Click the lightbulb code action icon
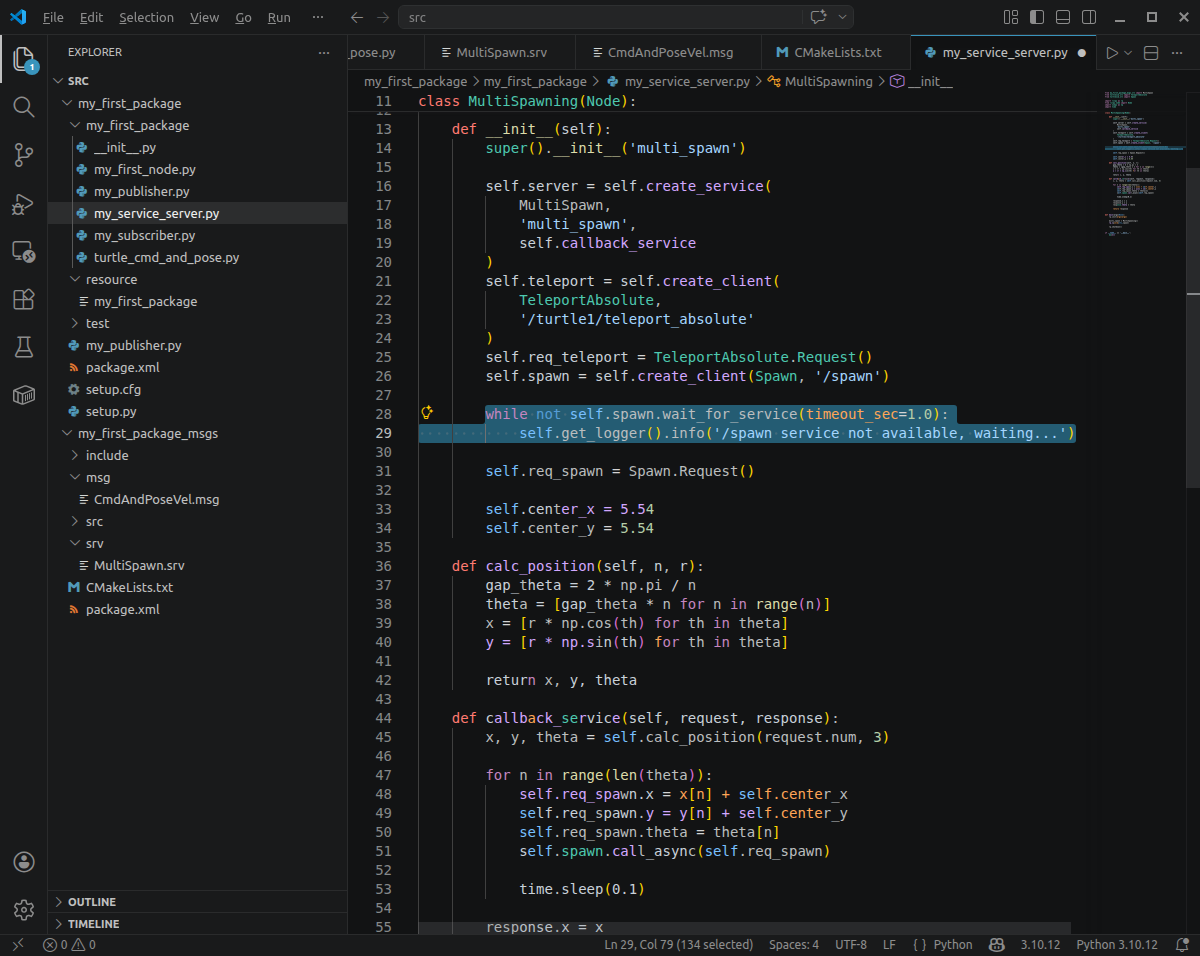Image resolution: width=1200 pixels, height=956 pixels. click(x=427, y=413)
